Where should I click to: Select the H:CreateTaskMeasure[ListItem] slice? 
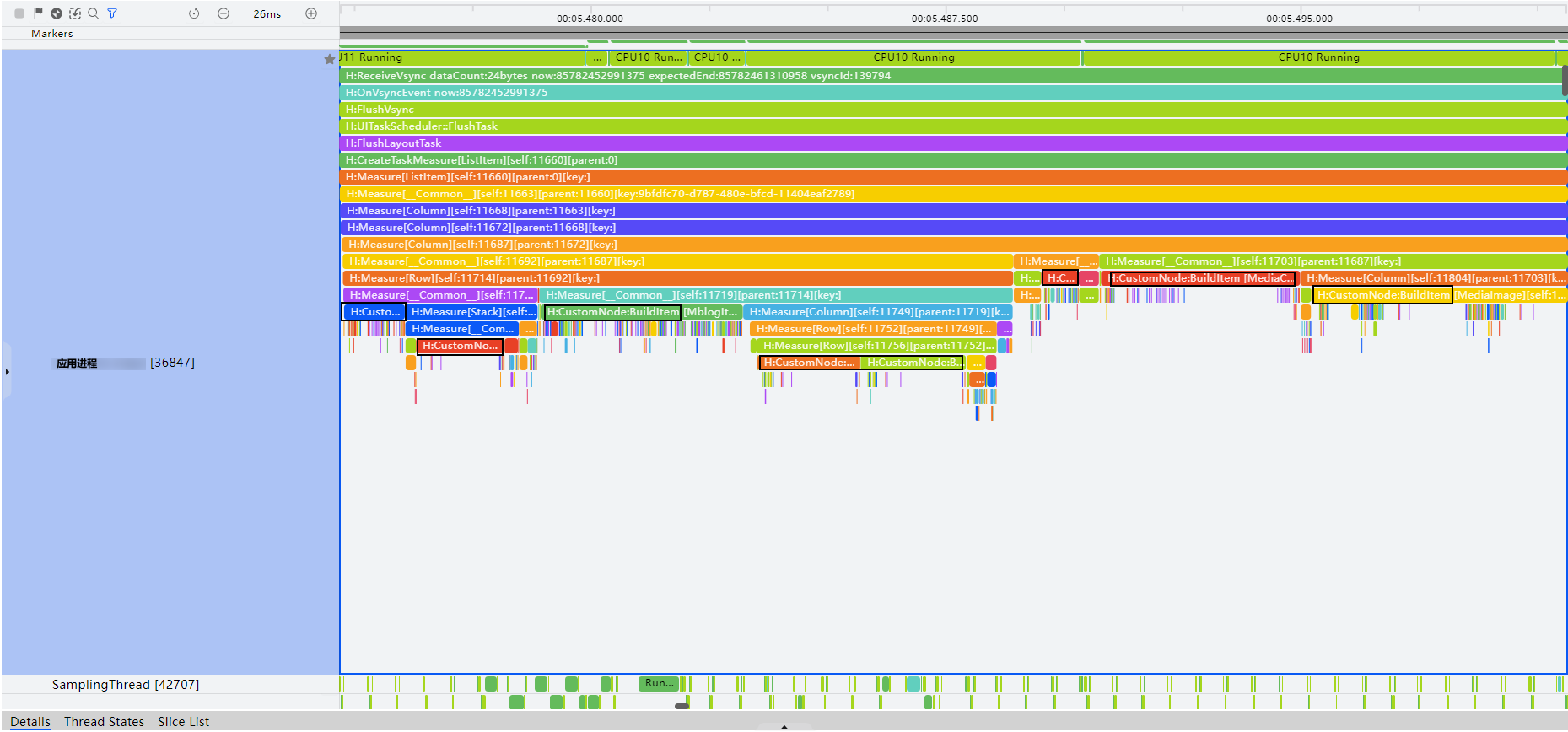coord(951,160)
